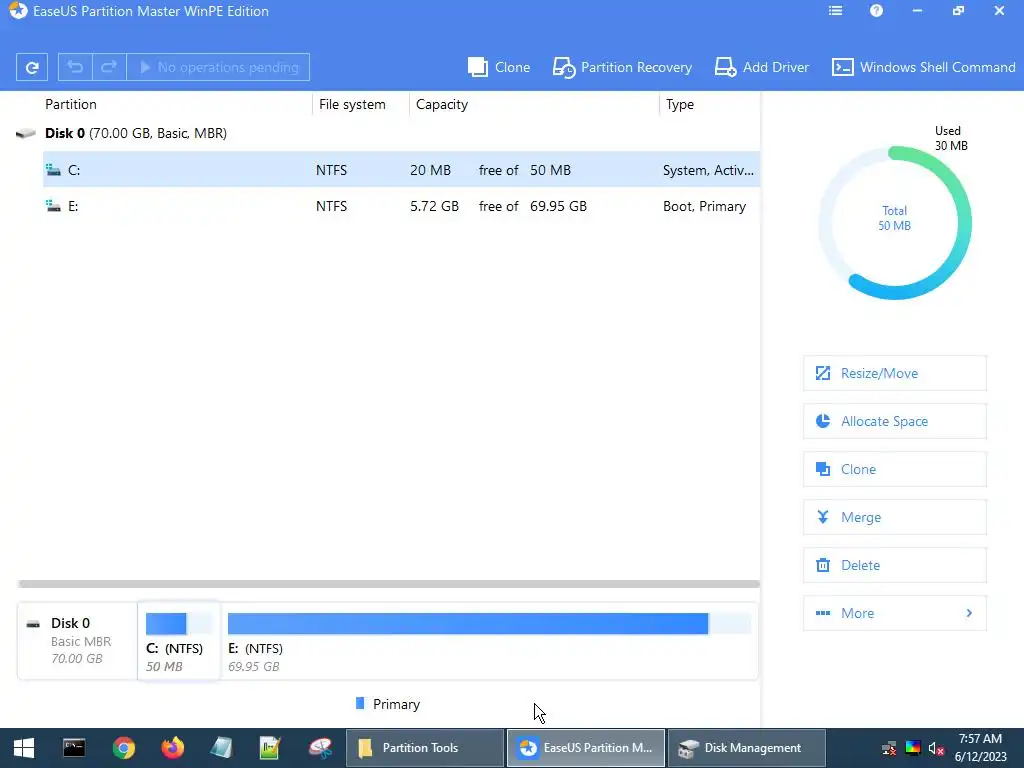Click Disk 0 Basic MBR label in disk map

[x=77, y=641]
